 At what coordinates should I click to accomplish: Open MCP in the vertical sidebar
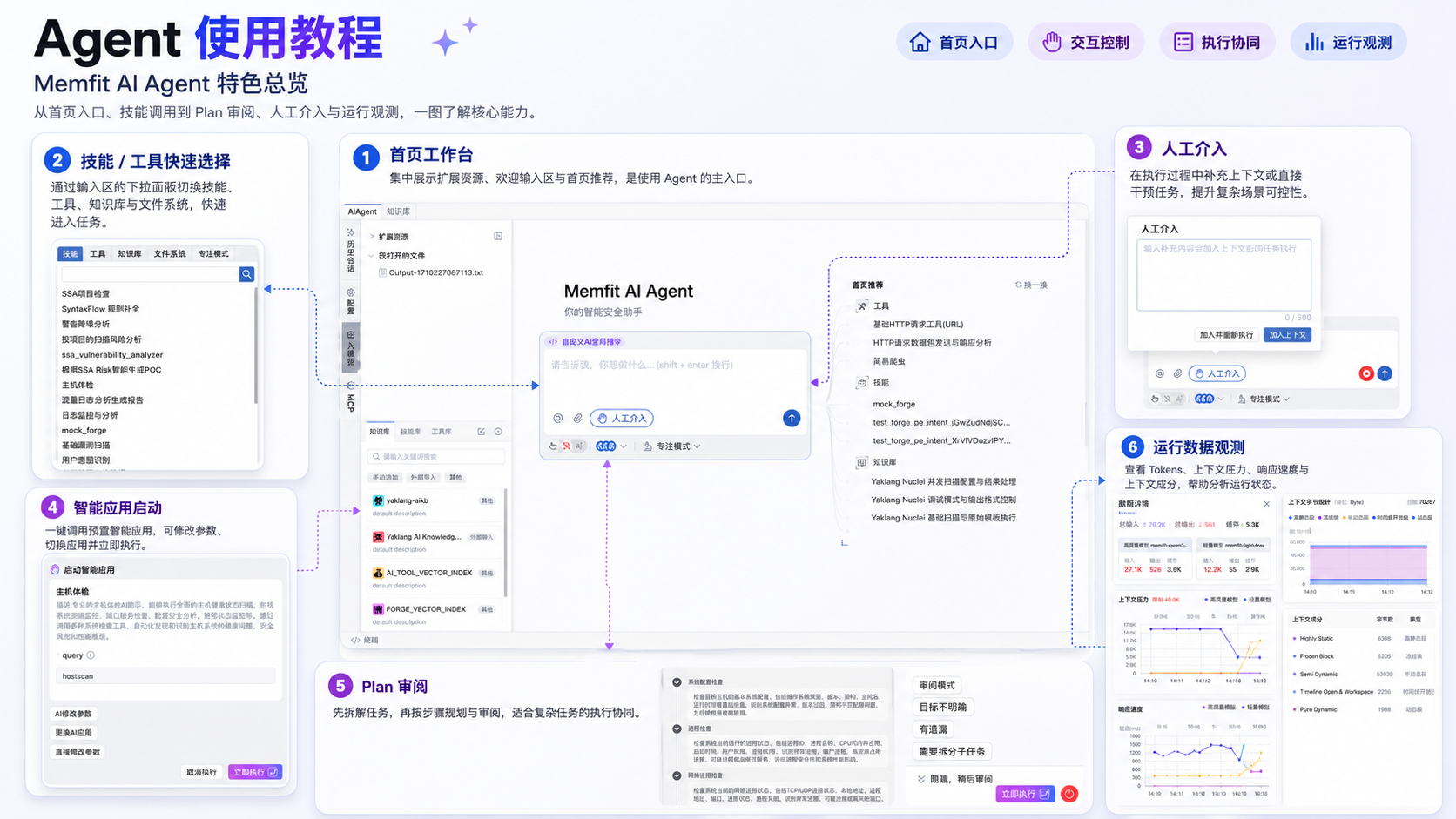point(351,398)
